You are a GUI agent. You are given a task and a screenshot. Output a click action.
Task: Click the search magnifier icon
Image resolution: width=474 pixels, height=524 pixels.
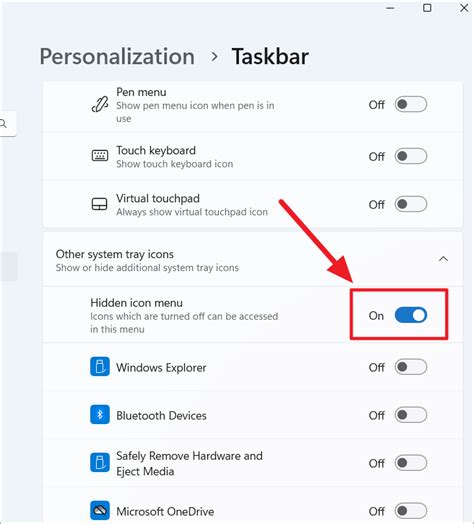point(3,124)
